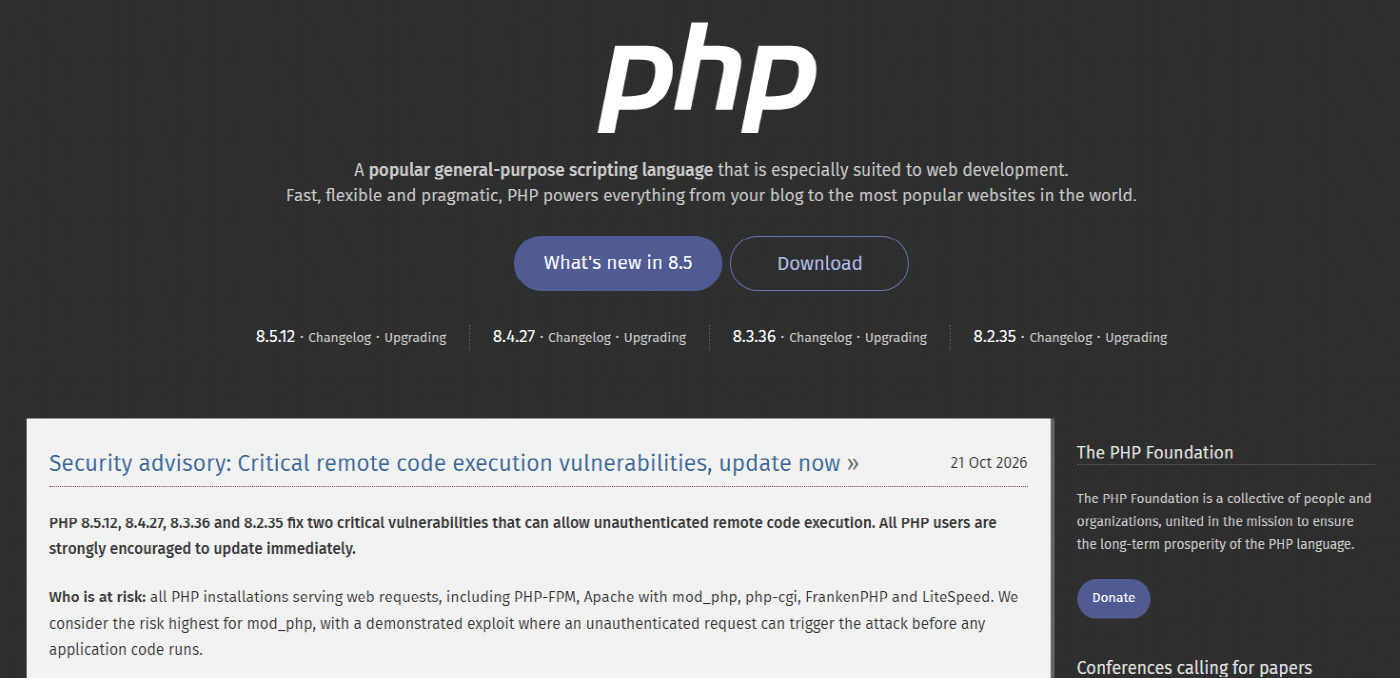View Changelog for PHP 8.3.36
This screenshot has height=678, width=1400.
click(x=820, y=338)
